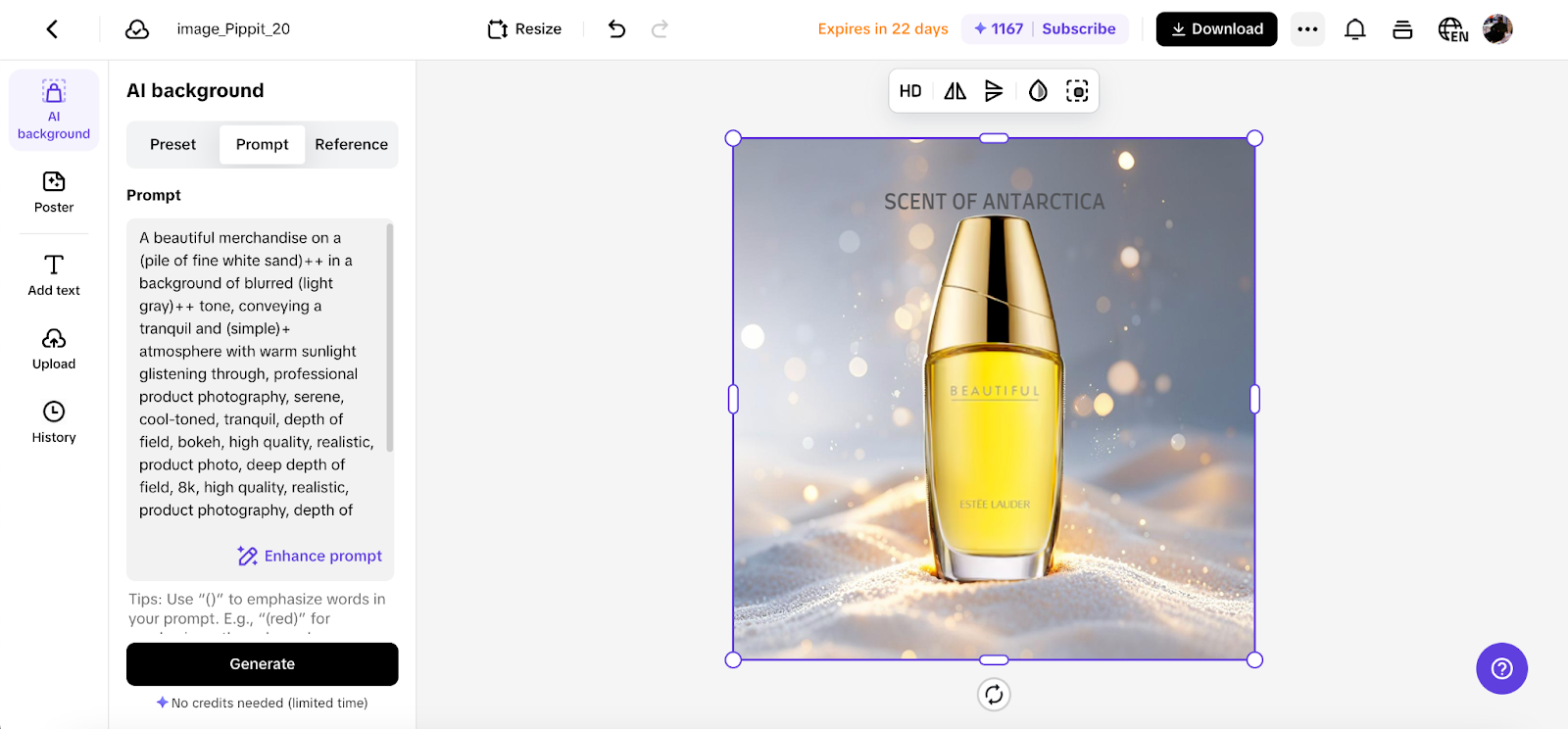Select the perfume bottle image on canvas
Image resolution: width=1568 pixels, height=729 pixels.
994,399
